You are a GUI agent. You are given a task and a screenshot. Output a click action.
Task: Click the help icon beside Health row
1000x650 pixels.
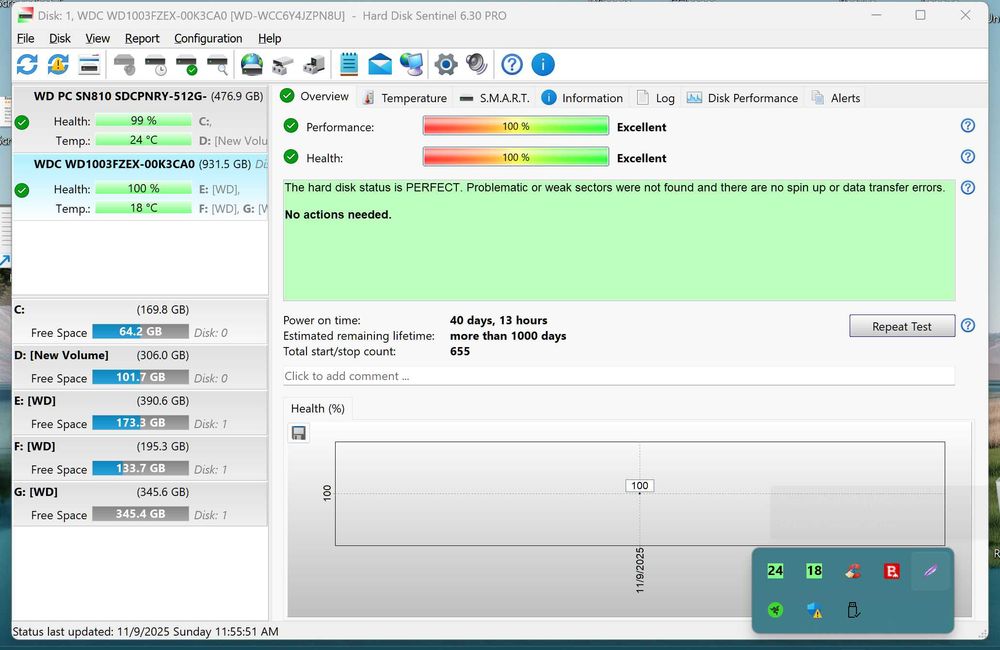coord(967,156)
